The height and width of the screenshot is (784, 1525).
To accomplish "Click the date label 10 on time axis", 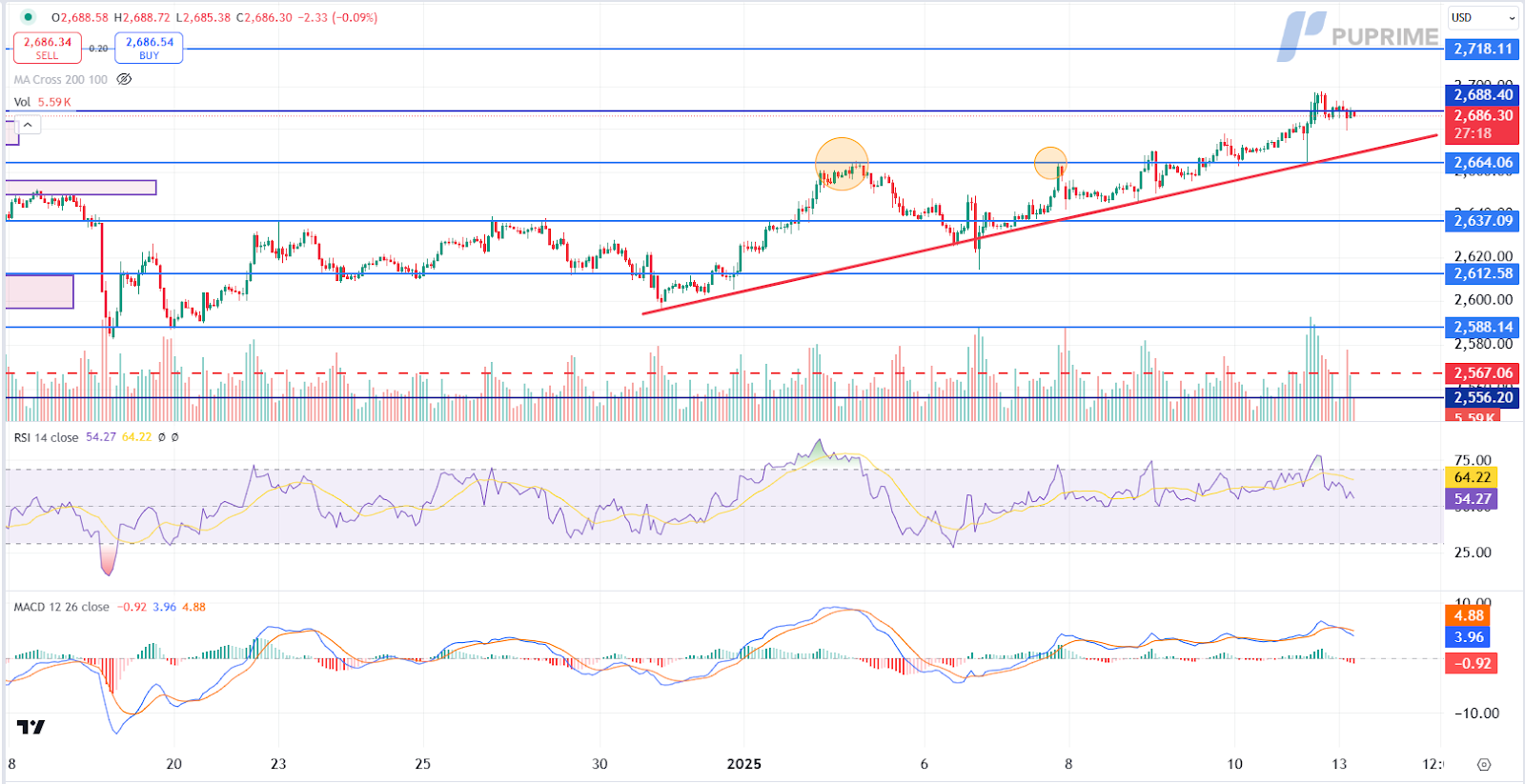I will [1234, 764].
